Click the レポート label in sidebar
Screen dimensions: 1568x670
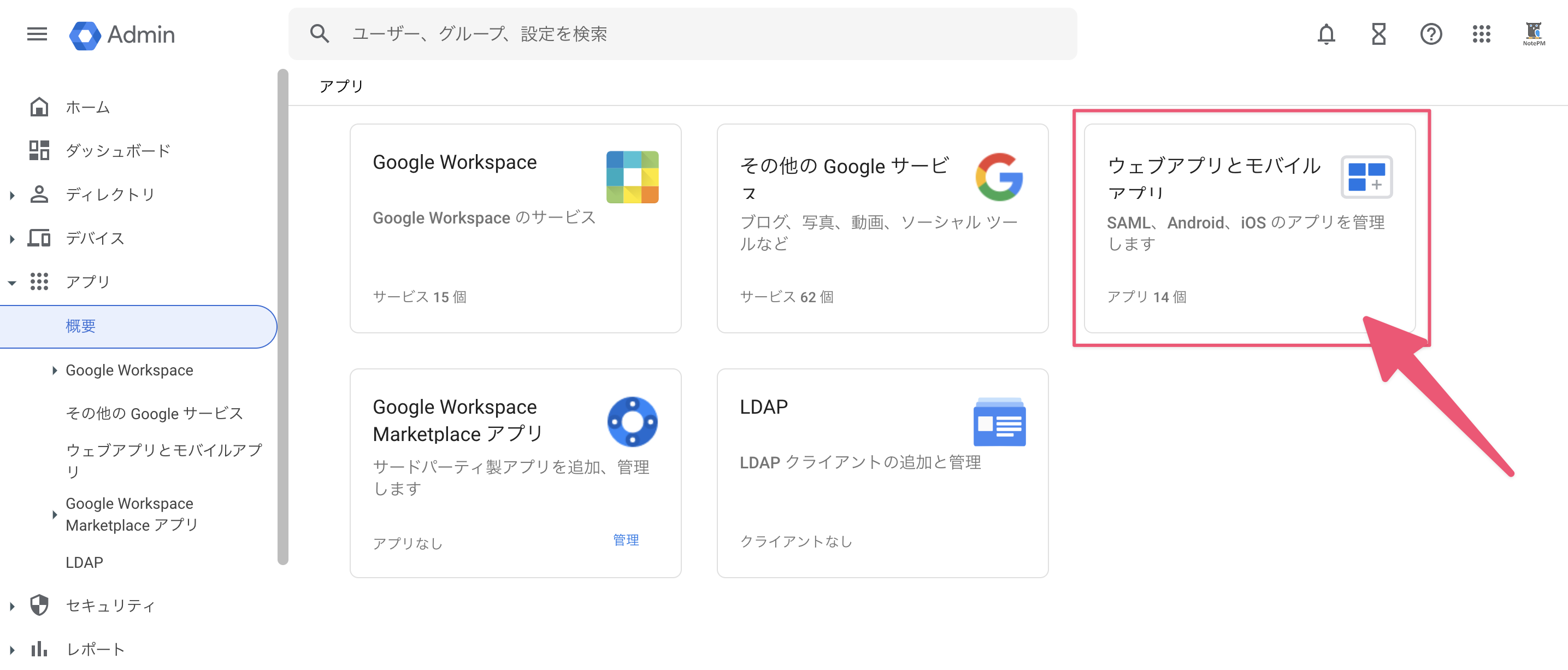point(95,649)
